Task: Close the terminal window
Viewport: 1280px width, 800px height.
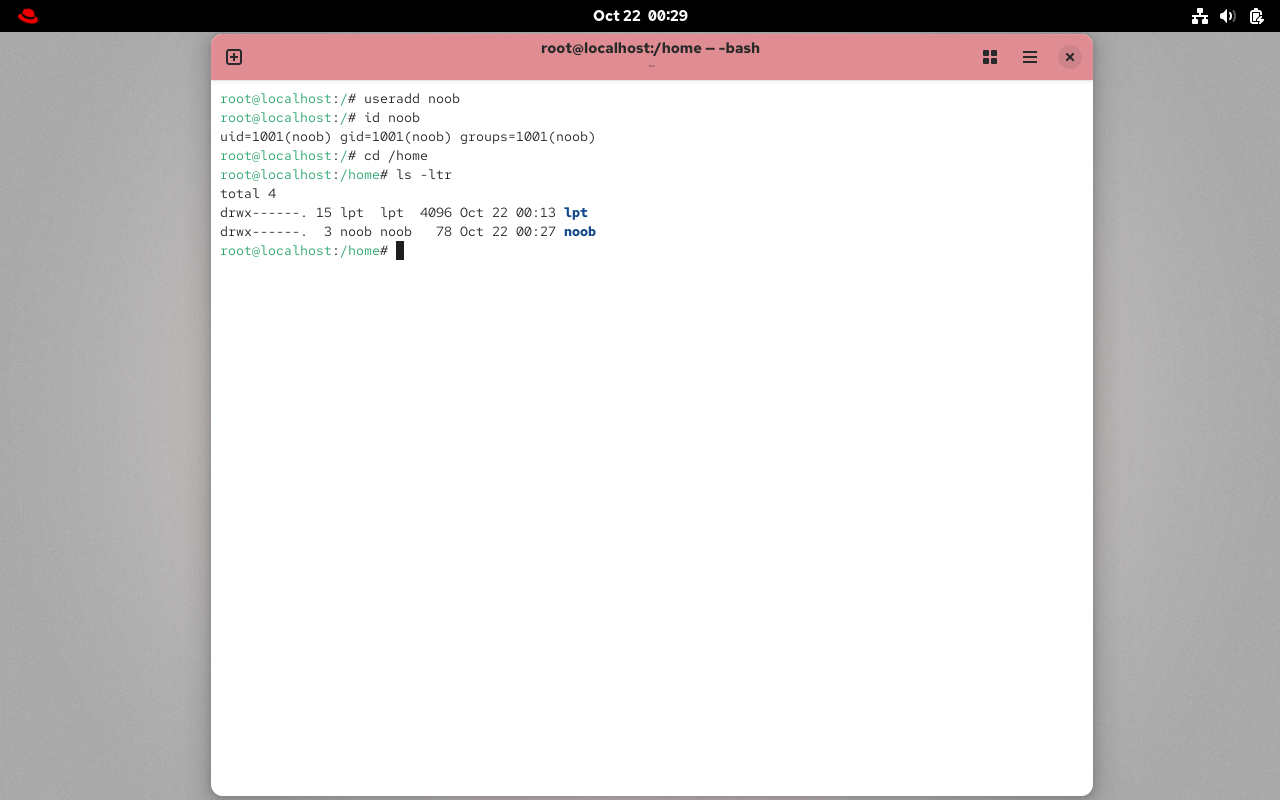Action: click(1069, 57)
